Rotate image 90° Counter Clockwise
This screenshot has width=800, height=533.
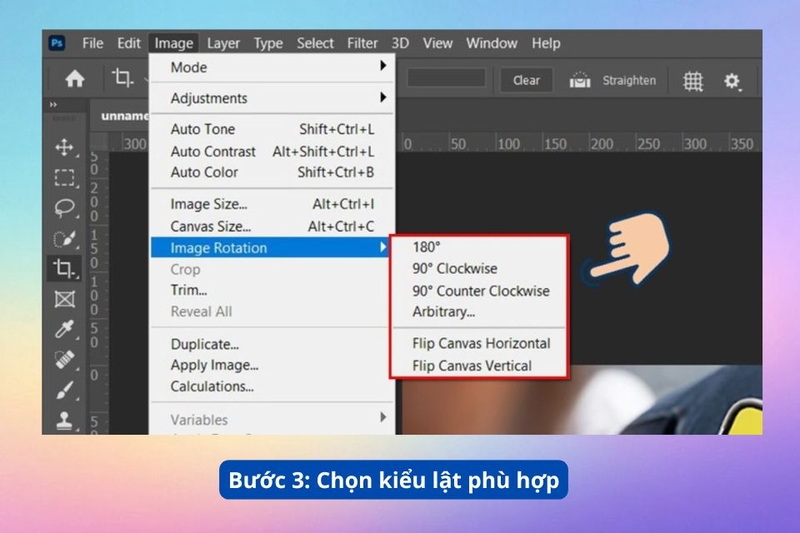479,291
